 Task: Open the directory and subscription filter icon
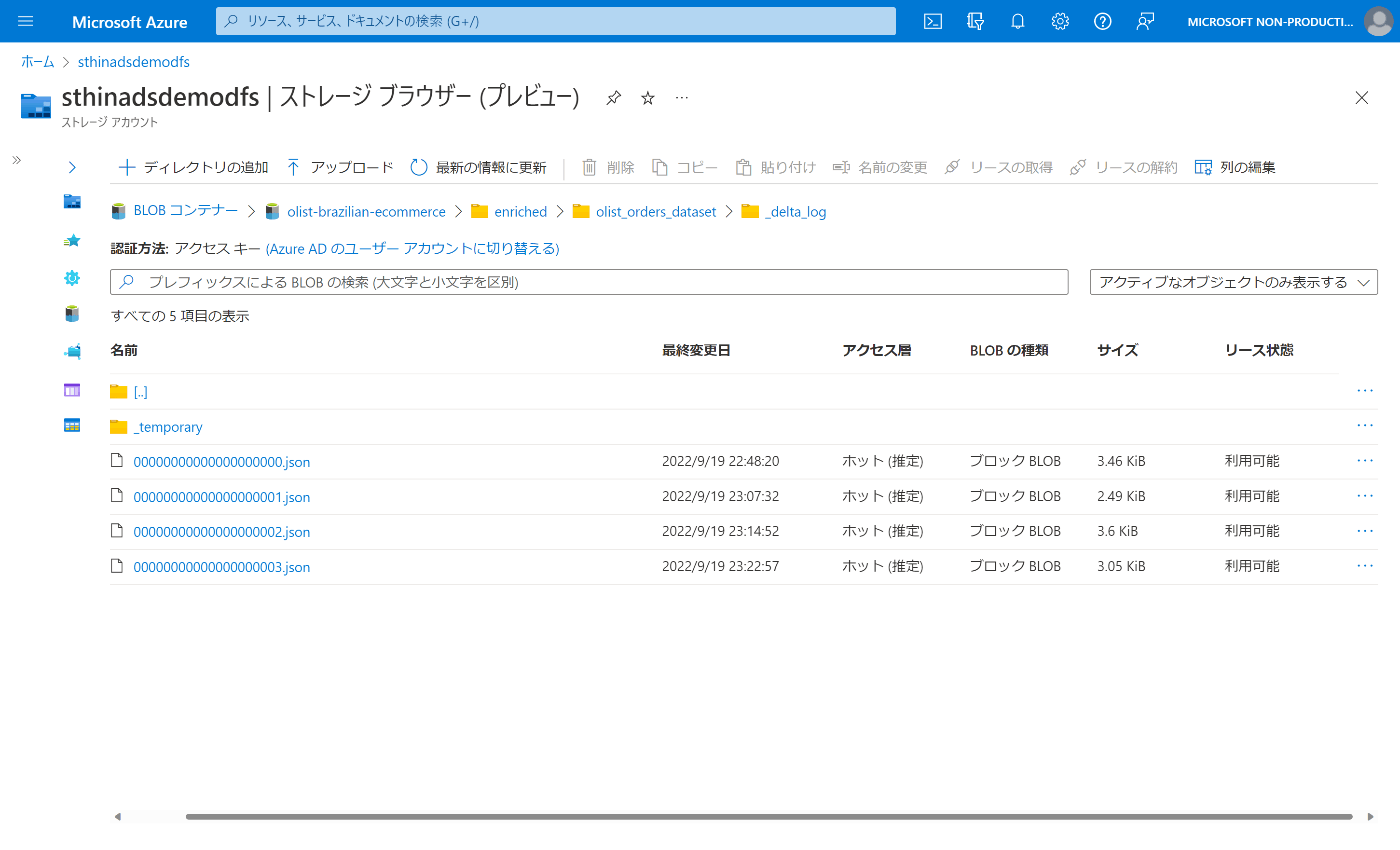pos(976,21)
